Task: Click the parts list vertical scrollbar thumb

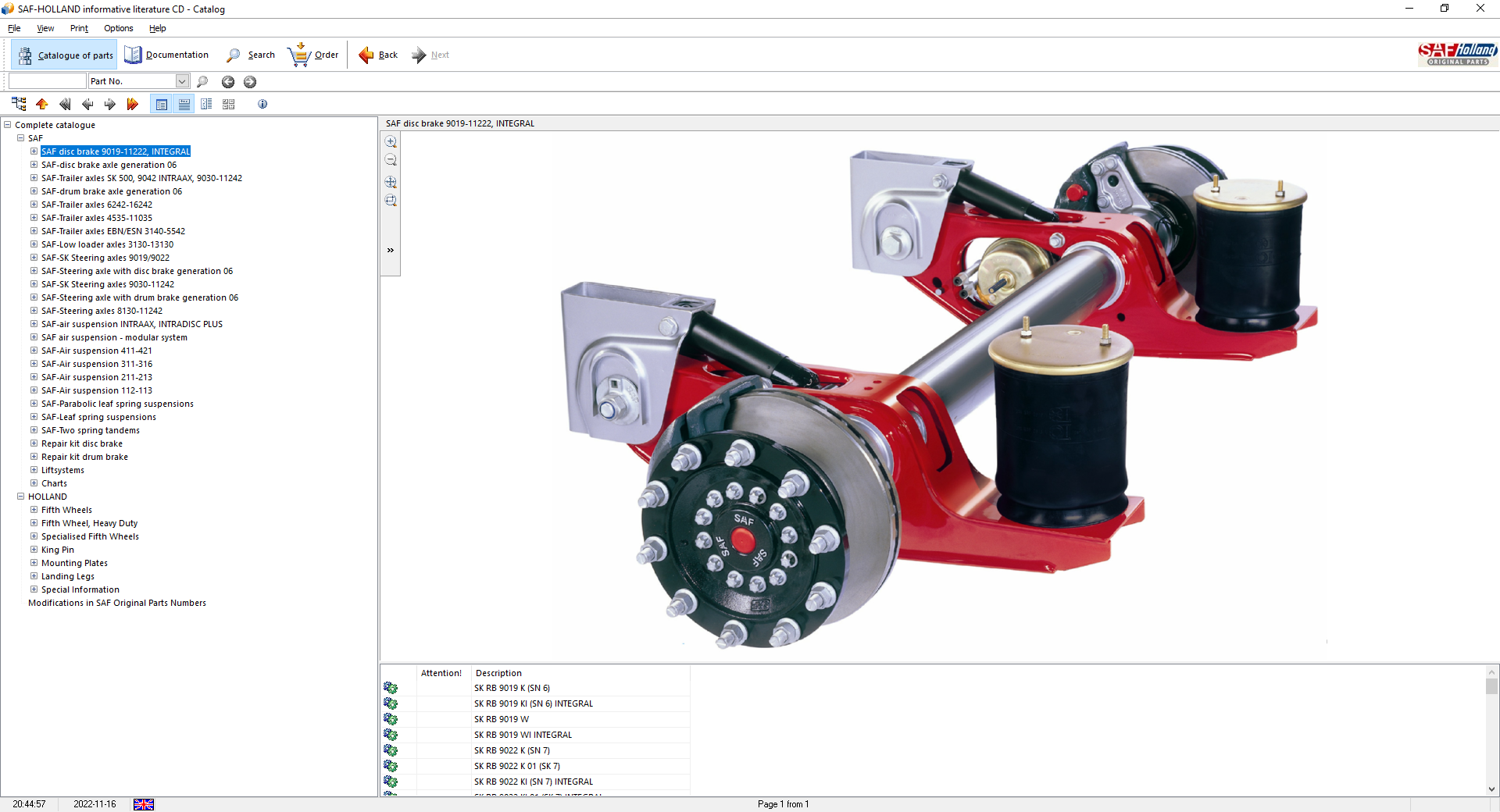Action: (1491, 686)
